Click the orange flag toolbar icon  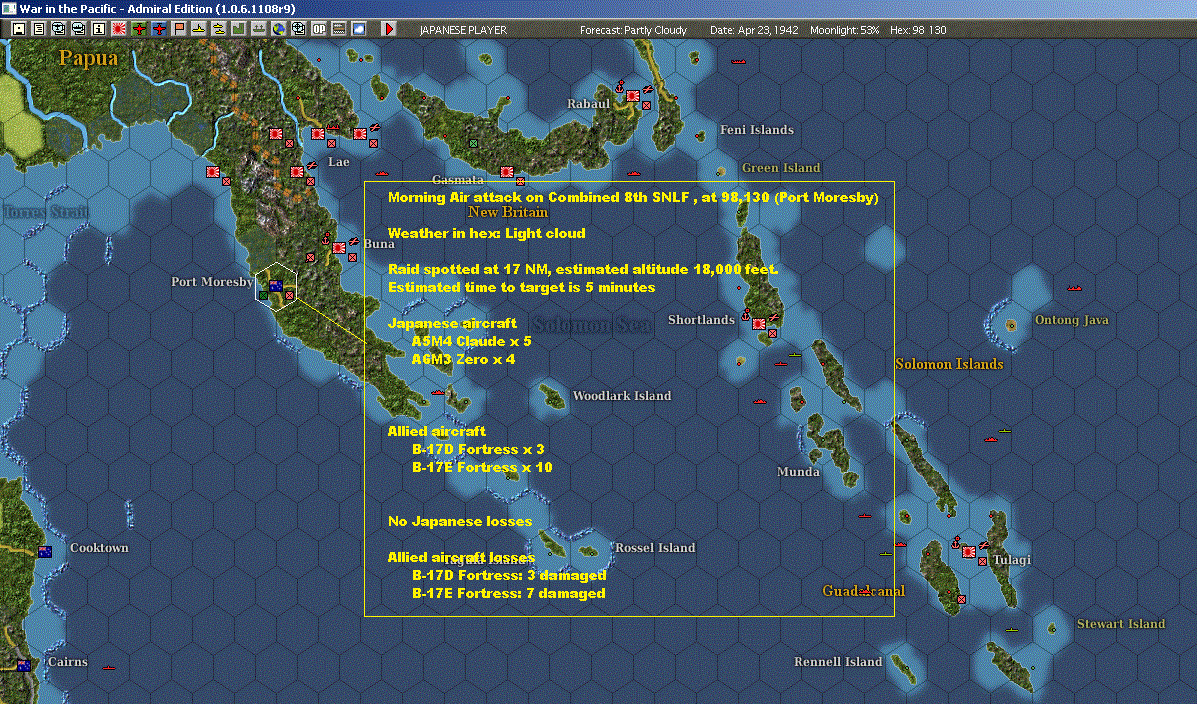coord(178,29)
